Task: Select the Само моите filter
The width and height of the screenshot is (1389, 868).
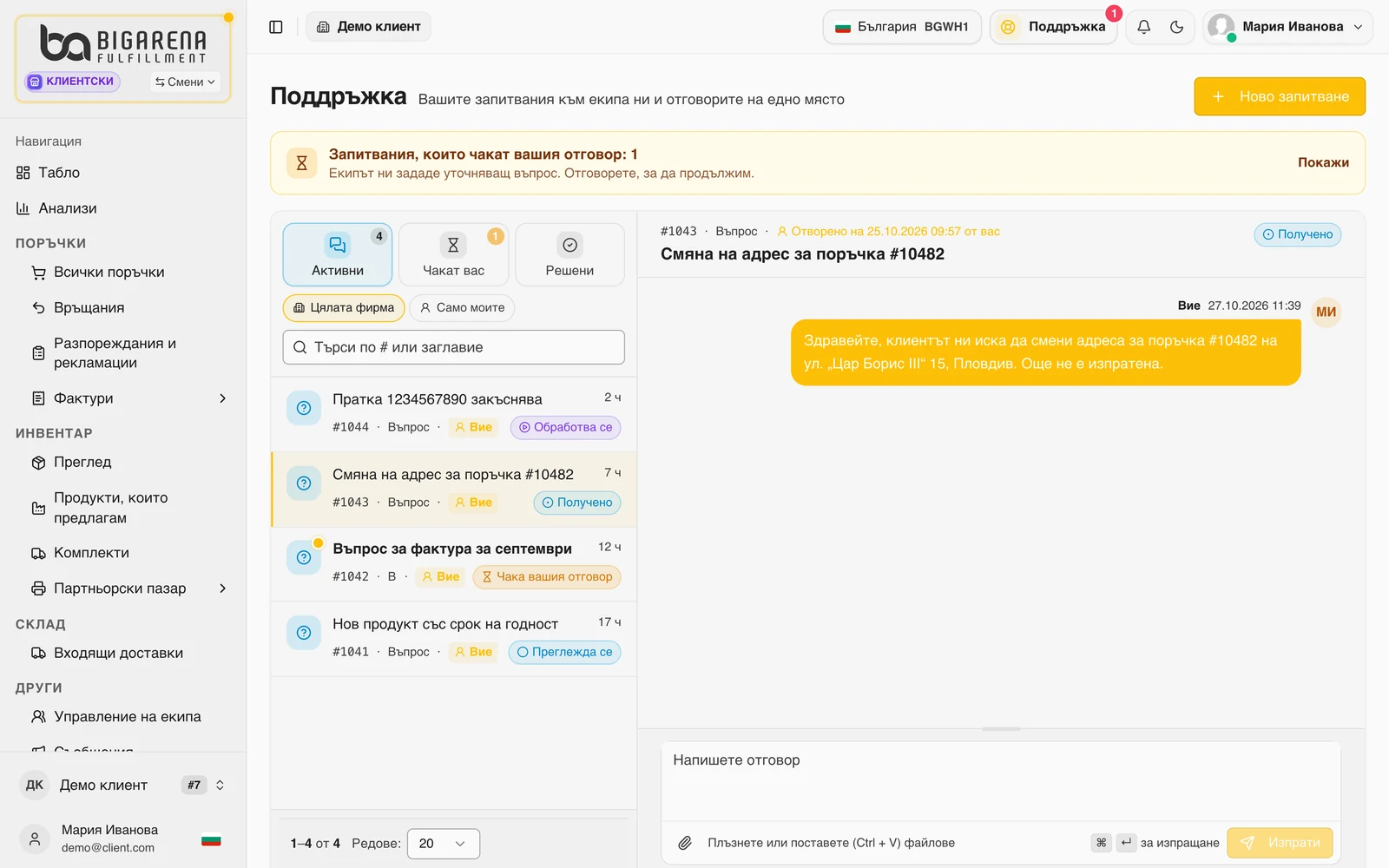Action: (462, 308)
